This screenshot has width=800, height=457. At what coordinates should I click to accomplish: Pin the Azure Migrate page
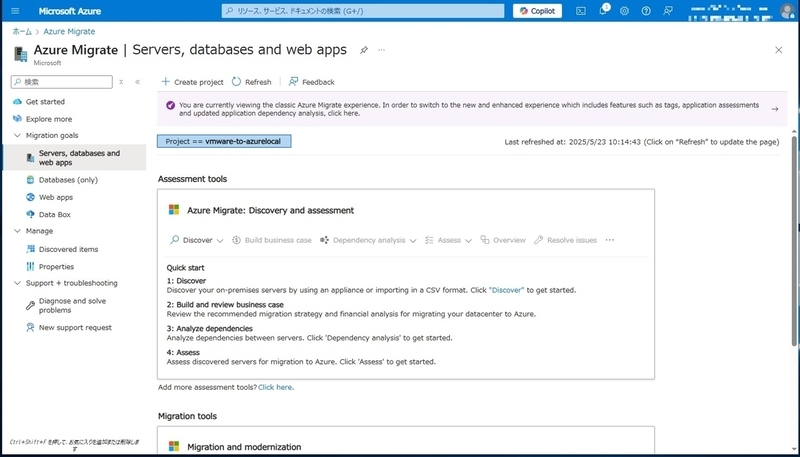coord(364,50)
